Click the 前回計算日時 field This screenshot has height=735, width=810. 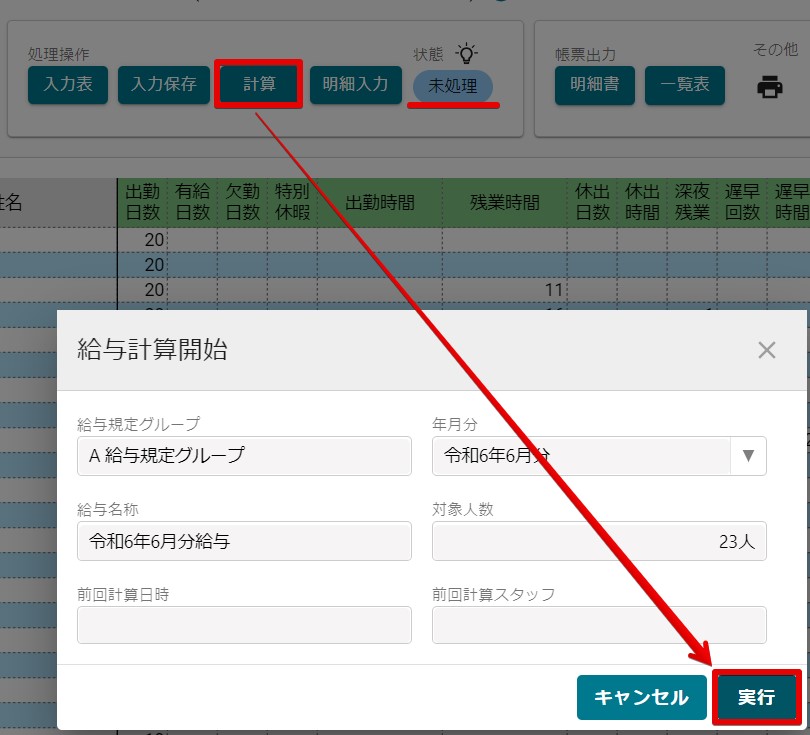pyautogui.click(x=244, y=625)
